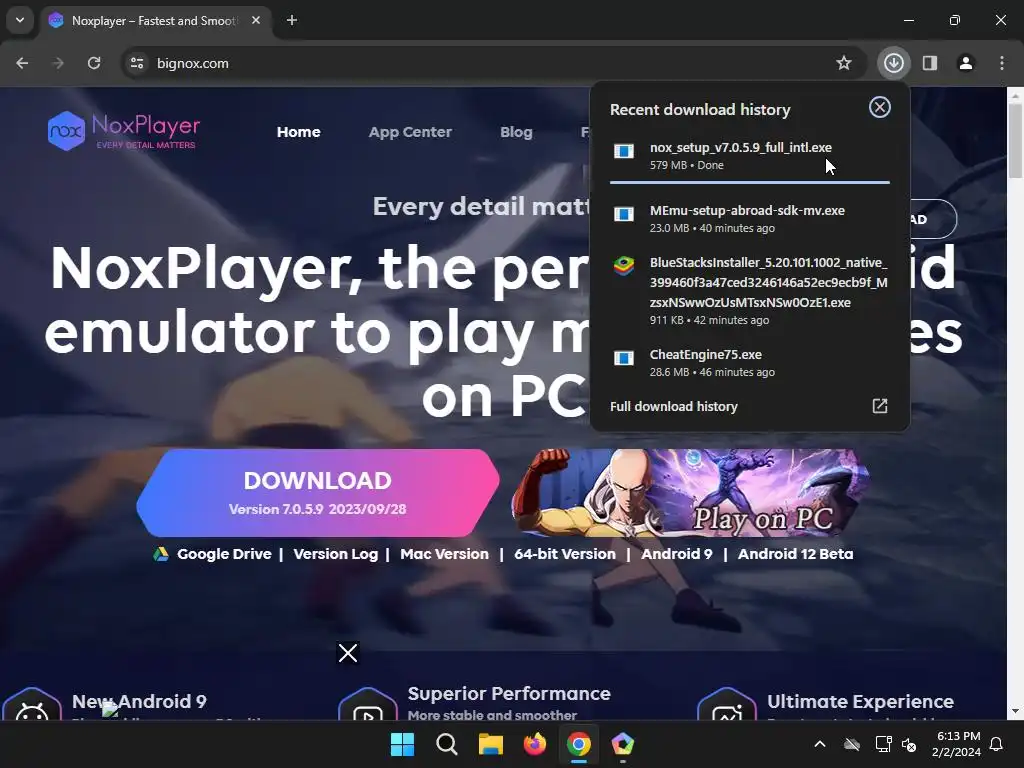Close the Noxplayer browser tab
Screen dimensions: 1024x768
[256, 20]
